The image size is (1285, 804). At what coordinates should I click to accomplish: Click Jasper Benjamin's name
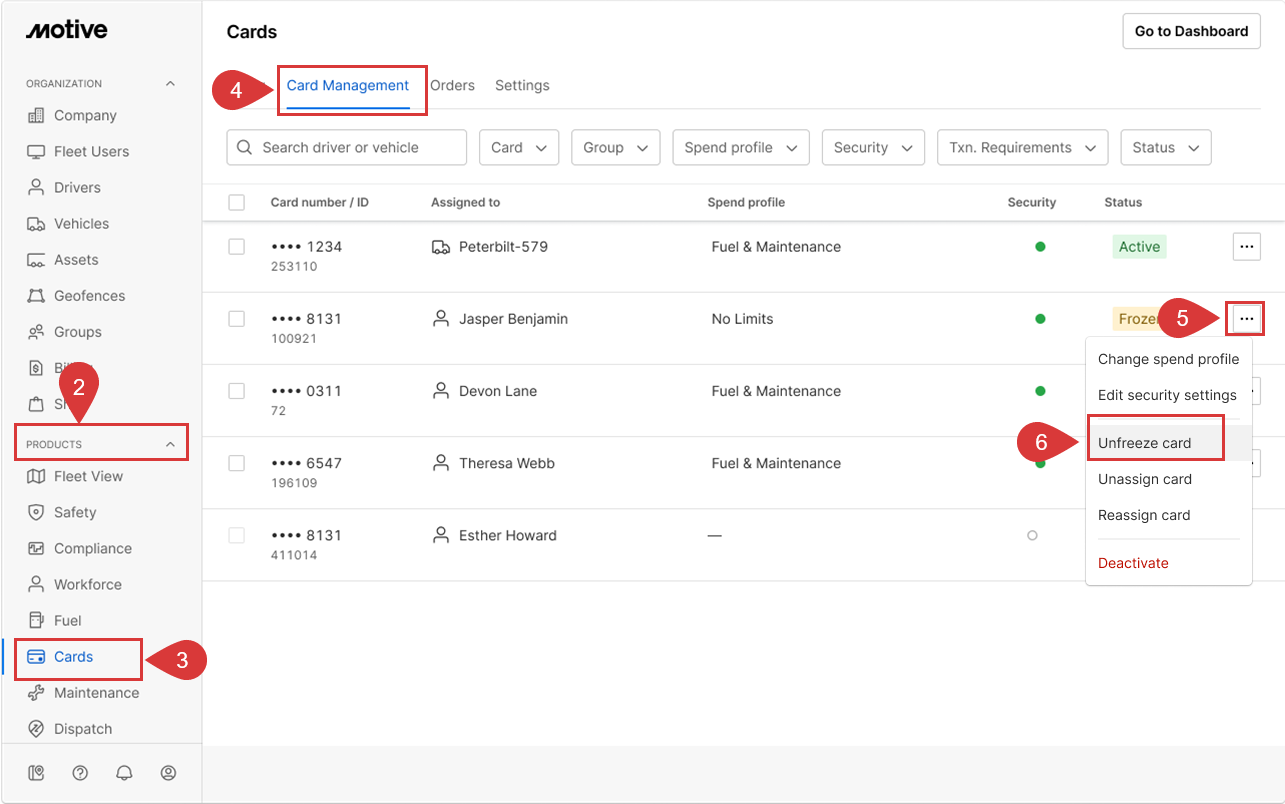[x=513, y=319]
